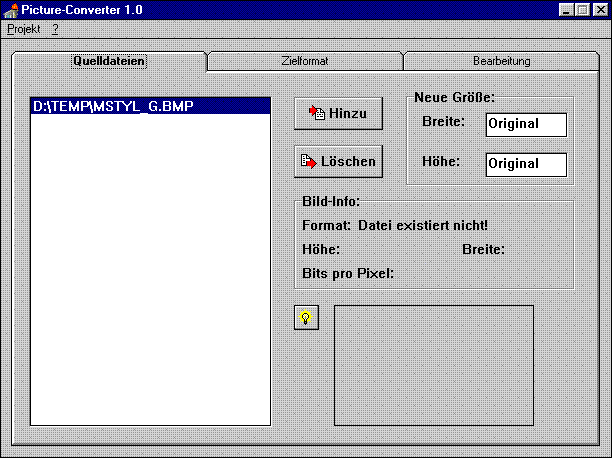This screenshot has width=612, height=458.
Task: Click the 'Datei existiert nicht!' format text
Action: tap(422, 225)
